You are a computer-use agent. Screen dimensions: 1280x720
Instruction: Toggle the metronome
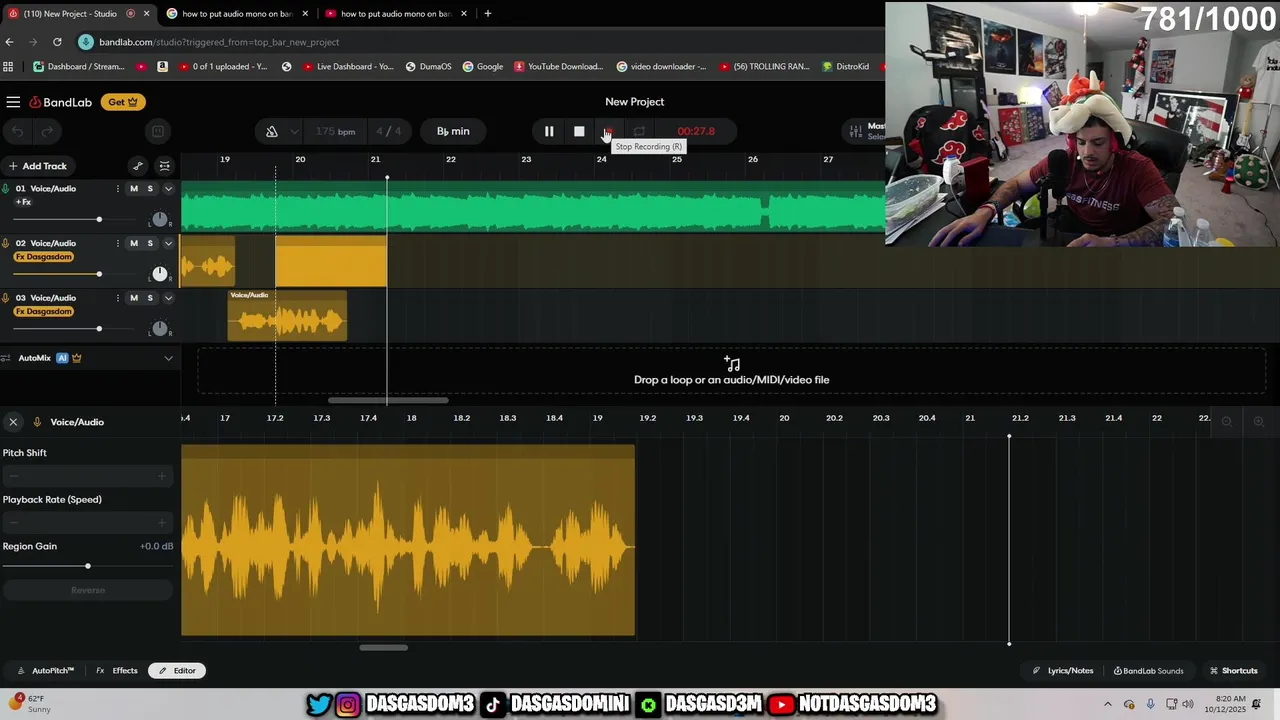pyautogui.click(x=271, y=131)
